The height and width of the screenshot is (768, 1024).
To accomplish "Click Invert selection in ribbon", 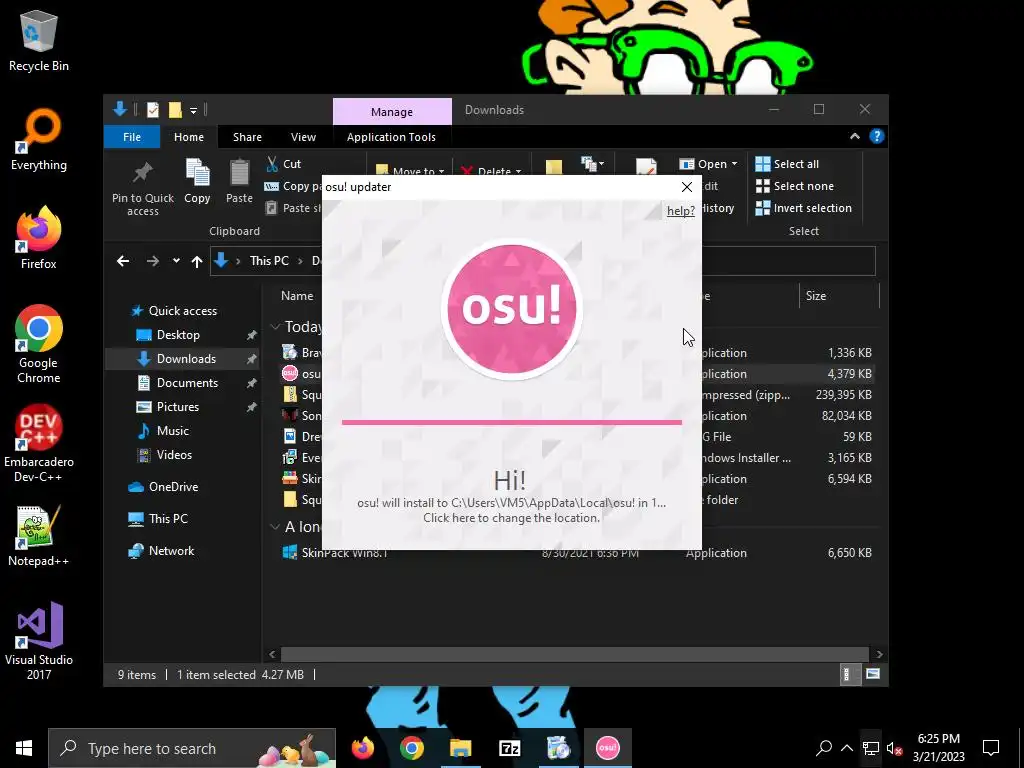I will [803, 208].
